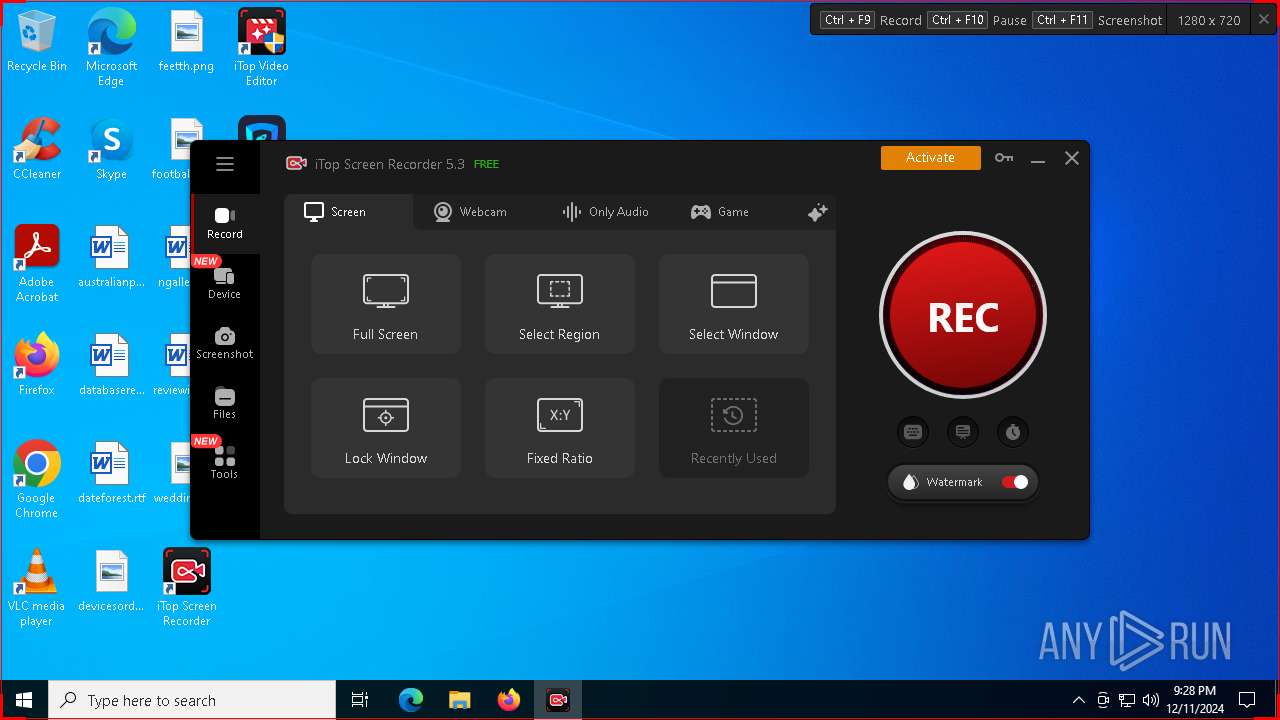Select the iTop Screen Recorder desktop shortcut

(x=187, y=588)
